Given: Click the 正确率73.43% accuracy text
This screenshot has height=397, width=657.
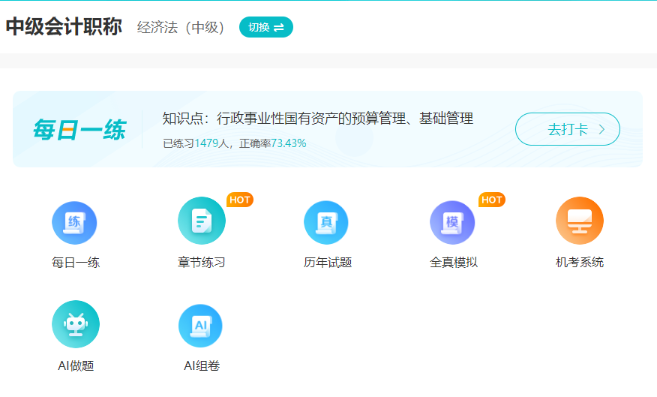Looking at the screenshot, I should (273, 143).
